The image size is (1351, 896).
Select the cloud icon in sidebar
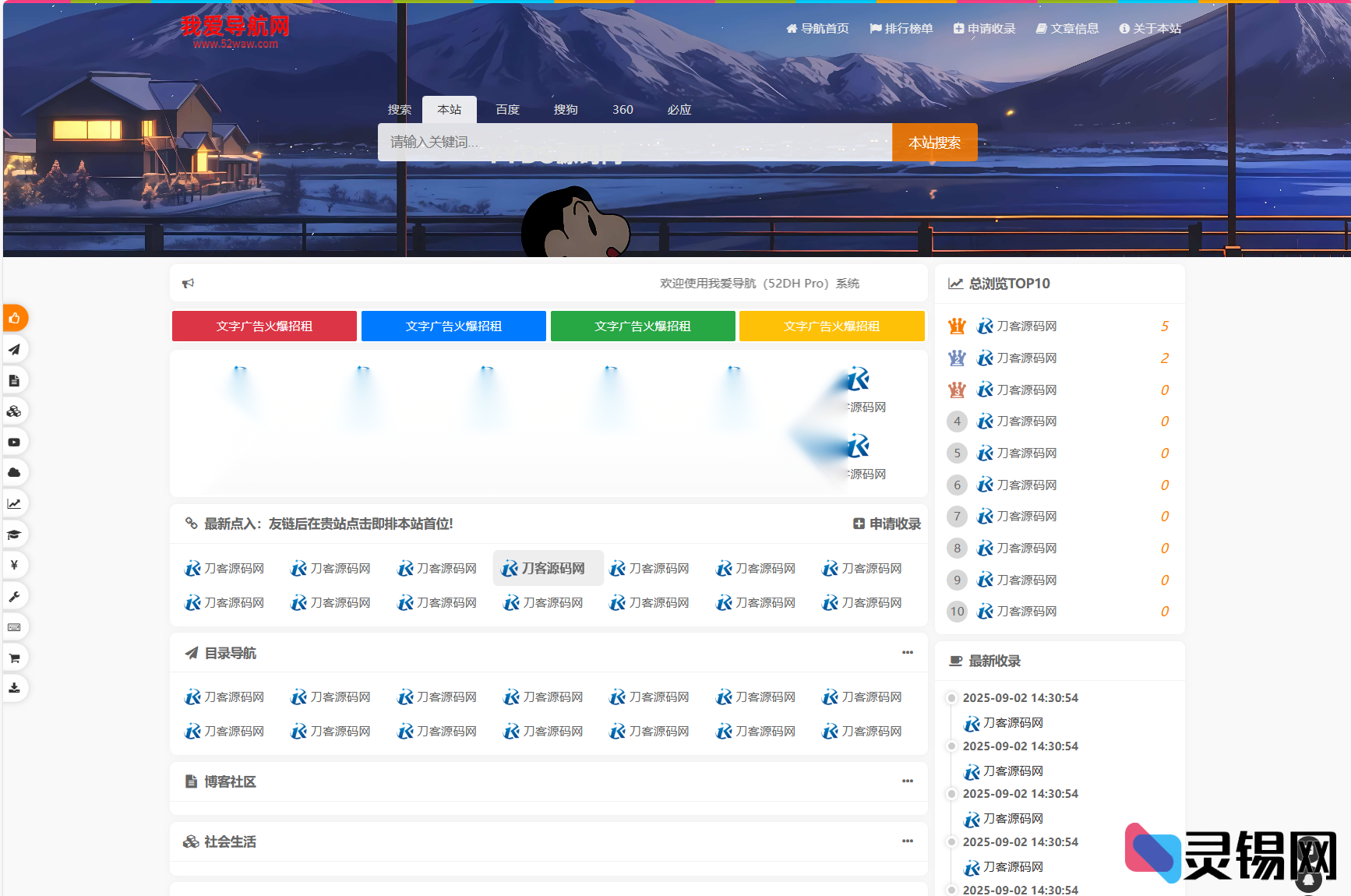(x=14, y=472)
